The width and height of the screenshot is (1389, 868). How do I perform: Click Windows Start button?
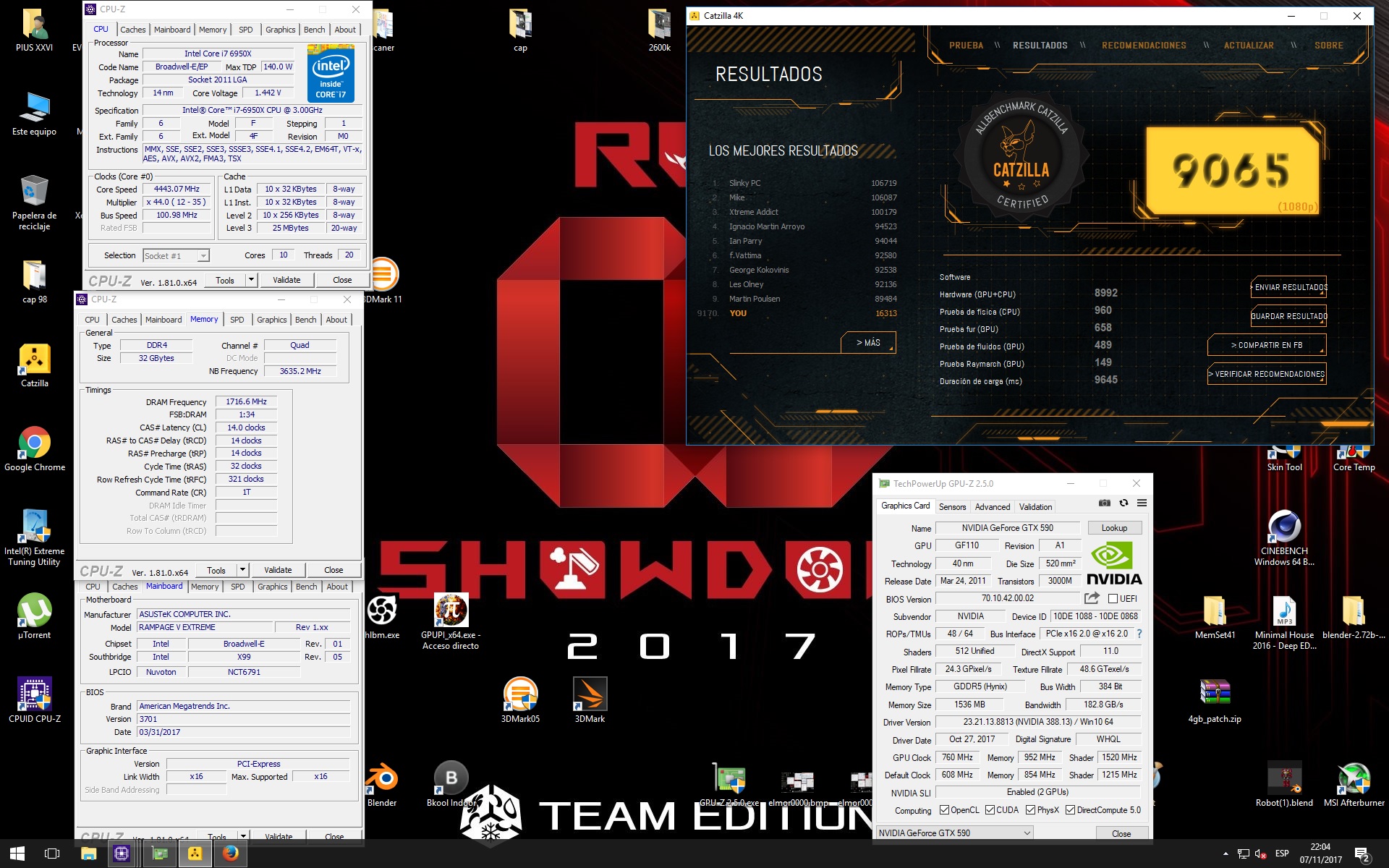17,854
